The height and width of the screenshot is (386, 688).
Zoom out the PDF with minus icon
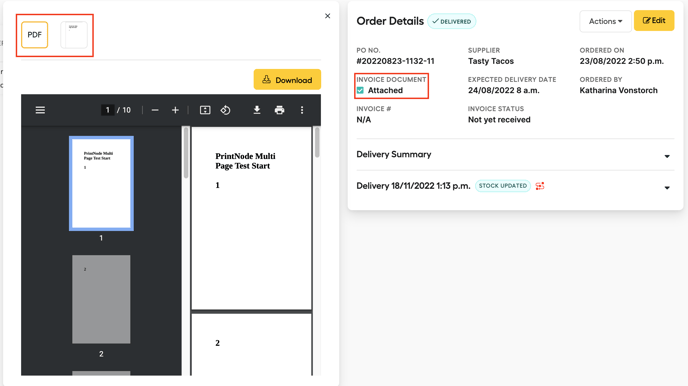155,110
